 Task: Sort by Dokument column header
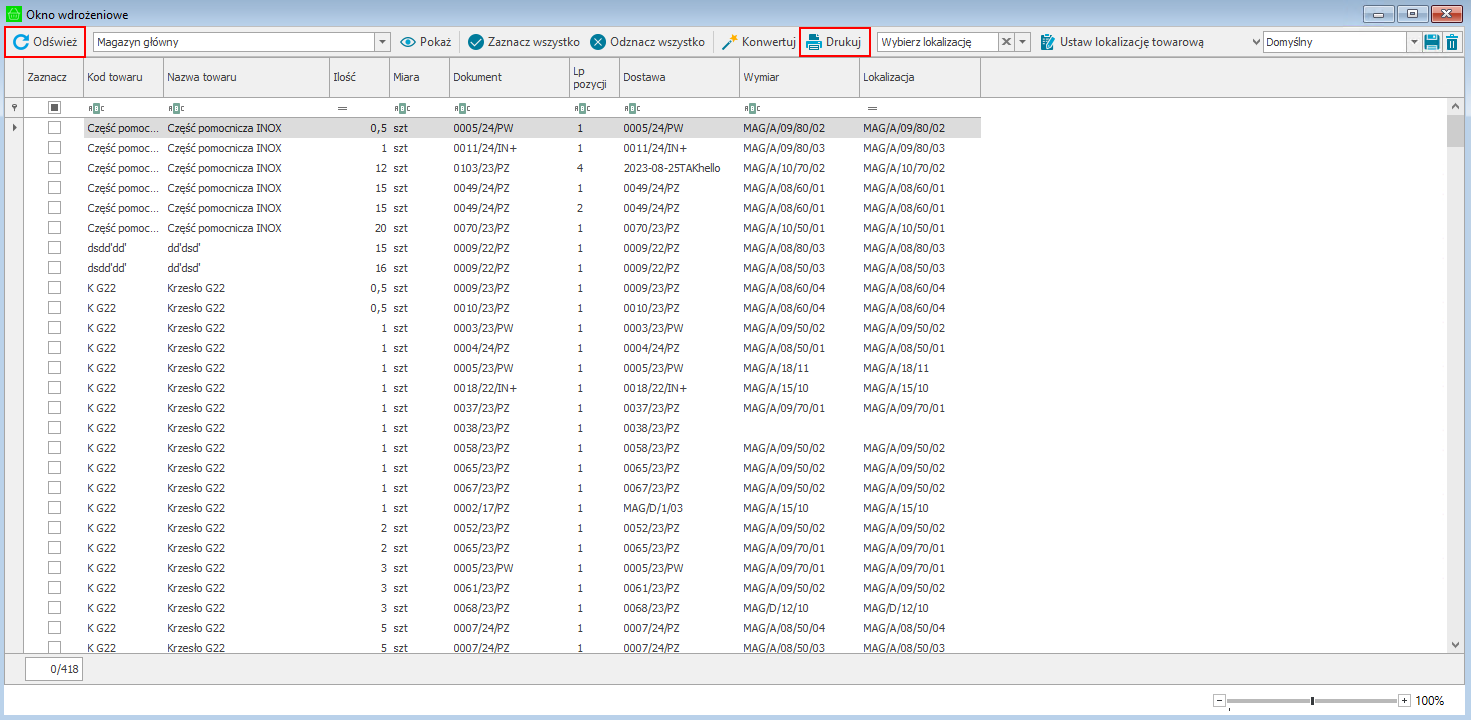tap(510, 77)
